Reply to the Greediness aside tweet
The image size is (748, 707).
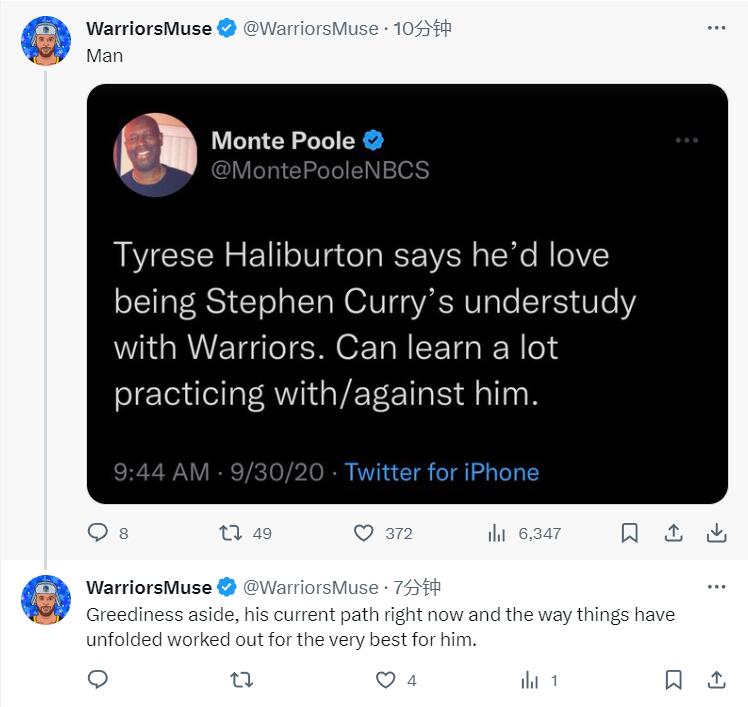[98, 680]
